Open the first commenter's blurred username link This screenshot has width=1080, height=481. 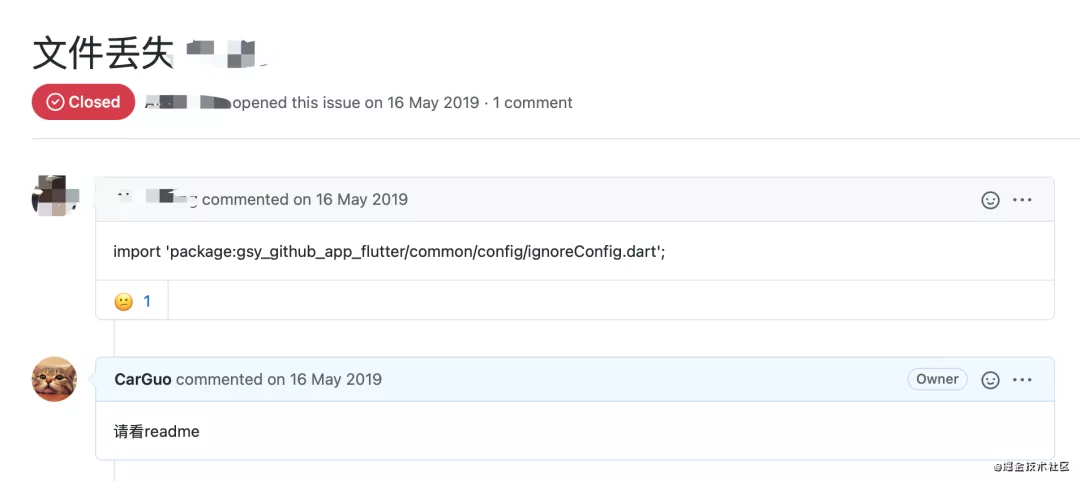coord(156,199)
